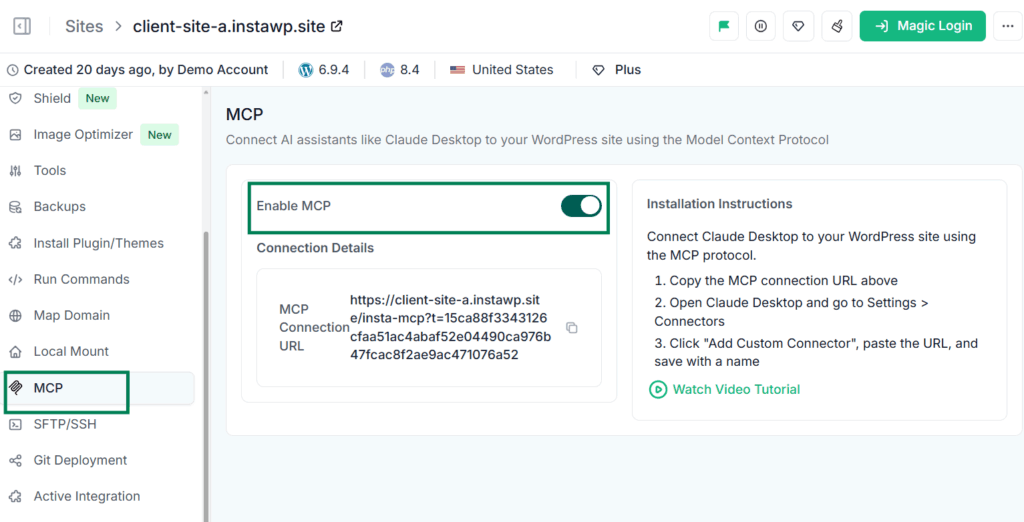Viewport: 1024px width, 522px height.
Task: Open Backups in sidebar
Action: pyautogui.click(x=59, y=206)
